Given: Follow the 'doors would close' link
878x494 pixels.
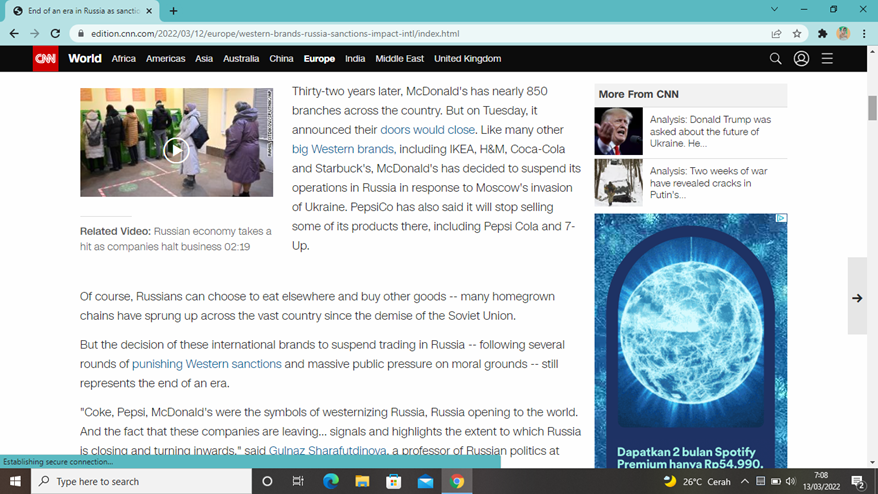Looking at the screenshot, I should pos(427,130).
